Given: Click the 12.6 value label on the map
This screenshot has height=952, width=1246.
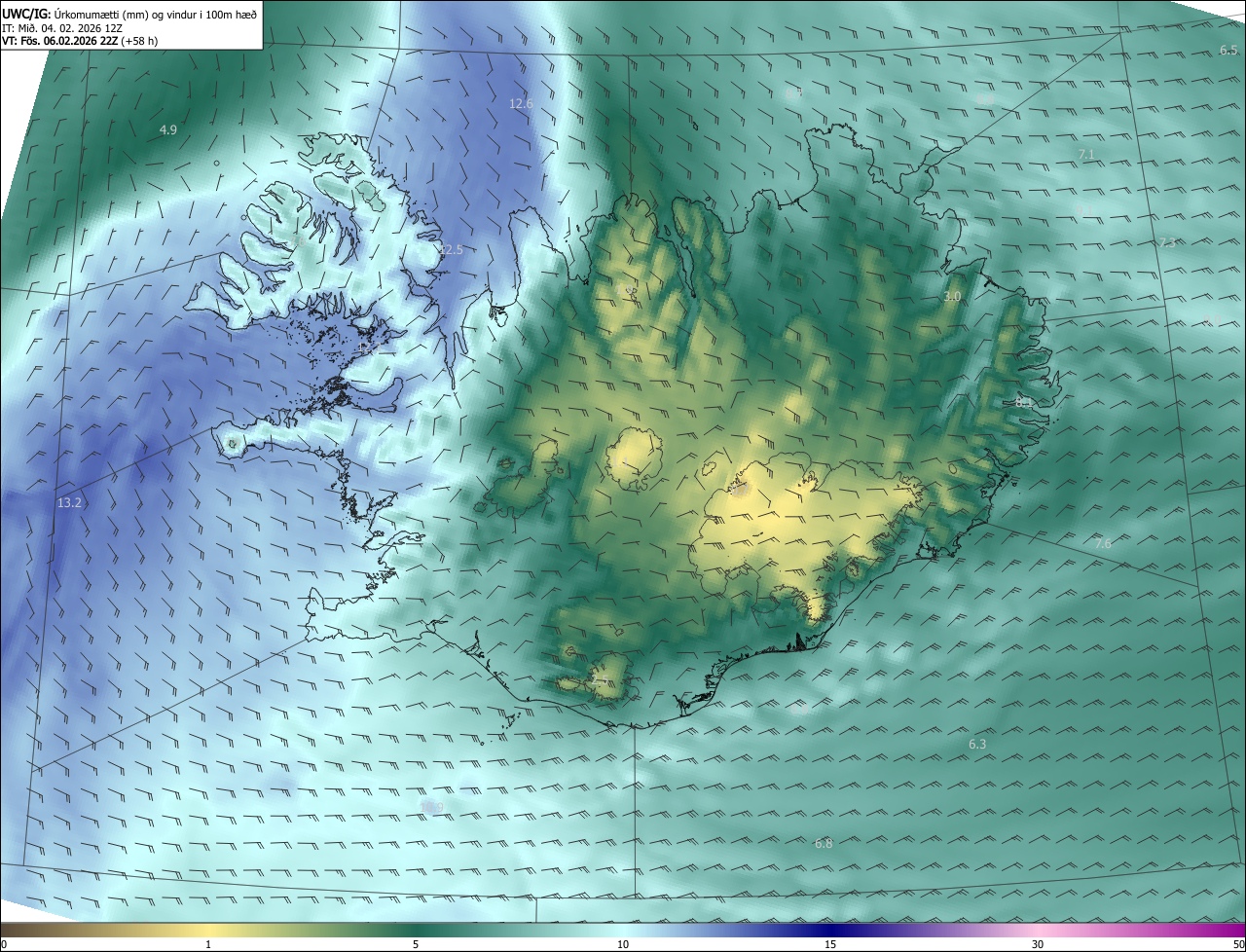Looking at the screenshot, I should pos(522,103).
